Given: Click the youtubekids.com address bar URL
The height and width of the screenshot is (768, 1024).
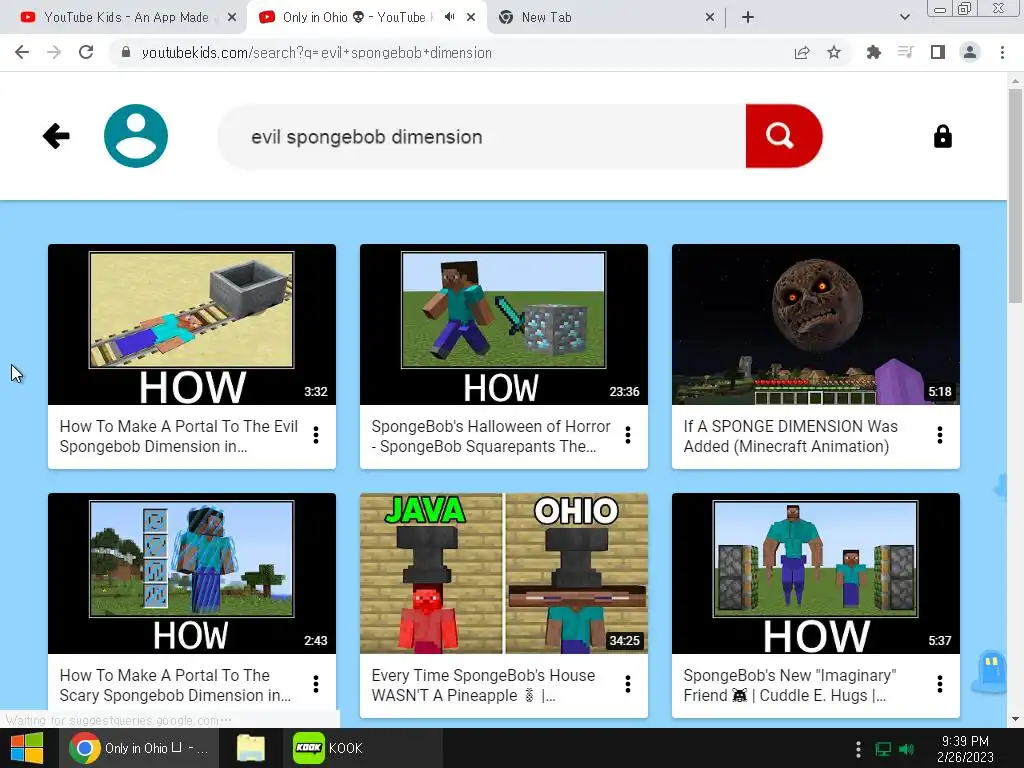Looking at the screenshot, I should click(317, 53).
